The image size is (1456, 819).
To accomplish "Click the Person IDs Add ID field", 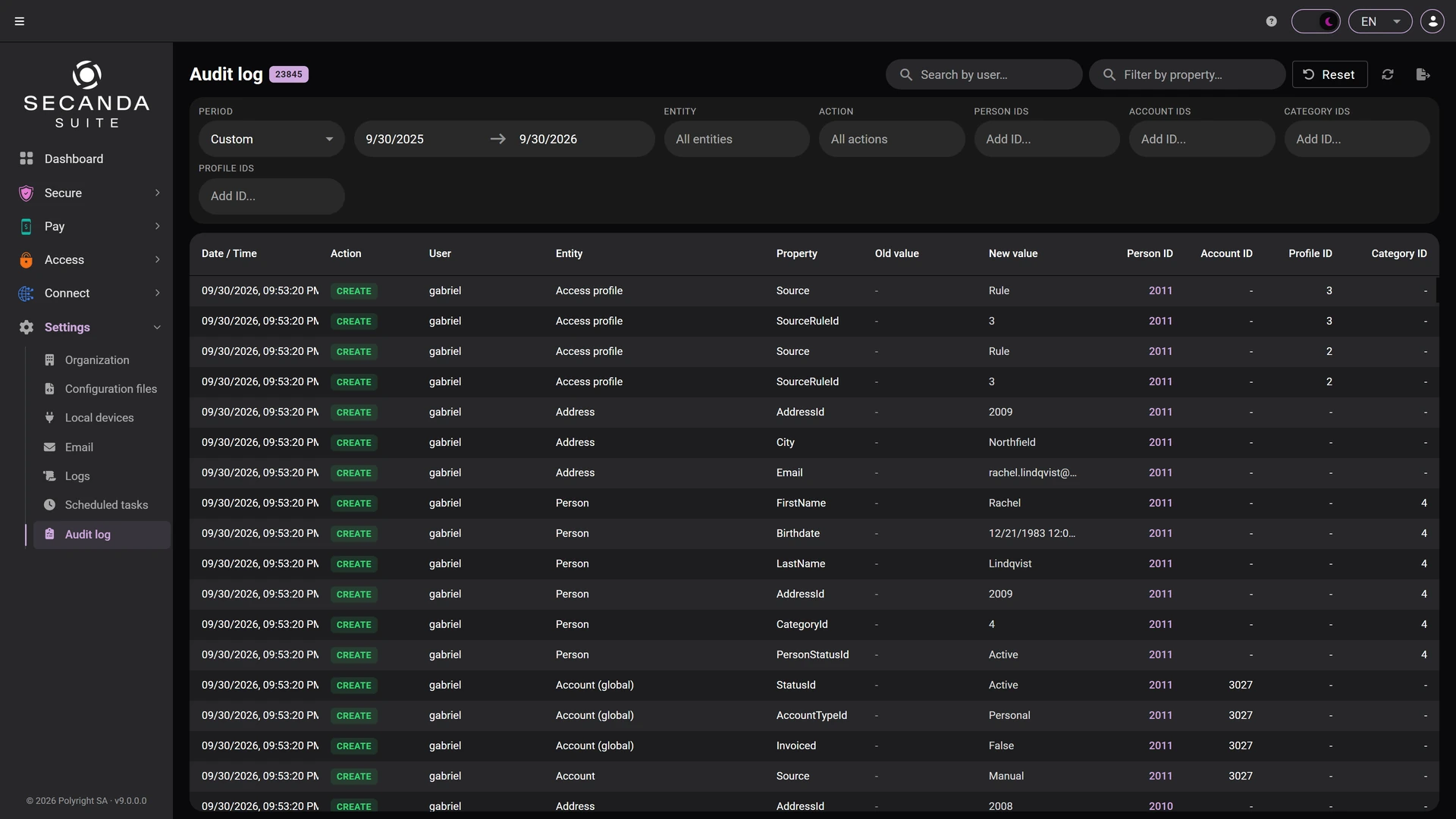I will click(x=1046, y=139).
